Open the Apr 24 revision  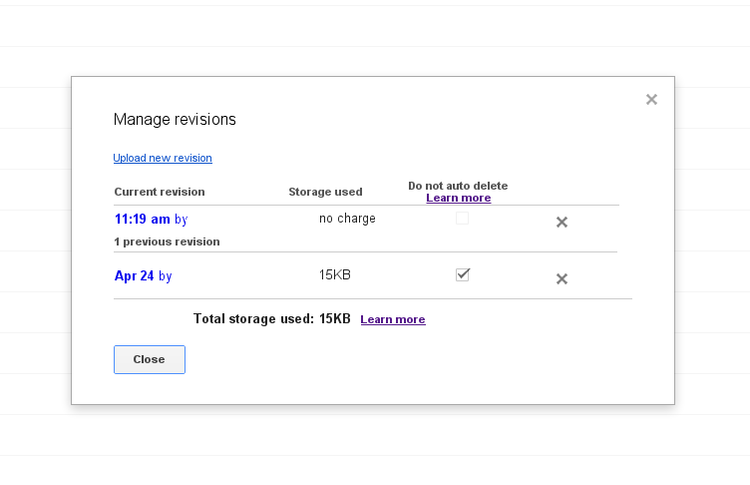pyautogui.click(x=134, y=276)
